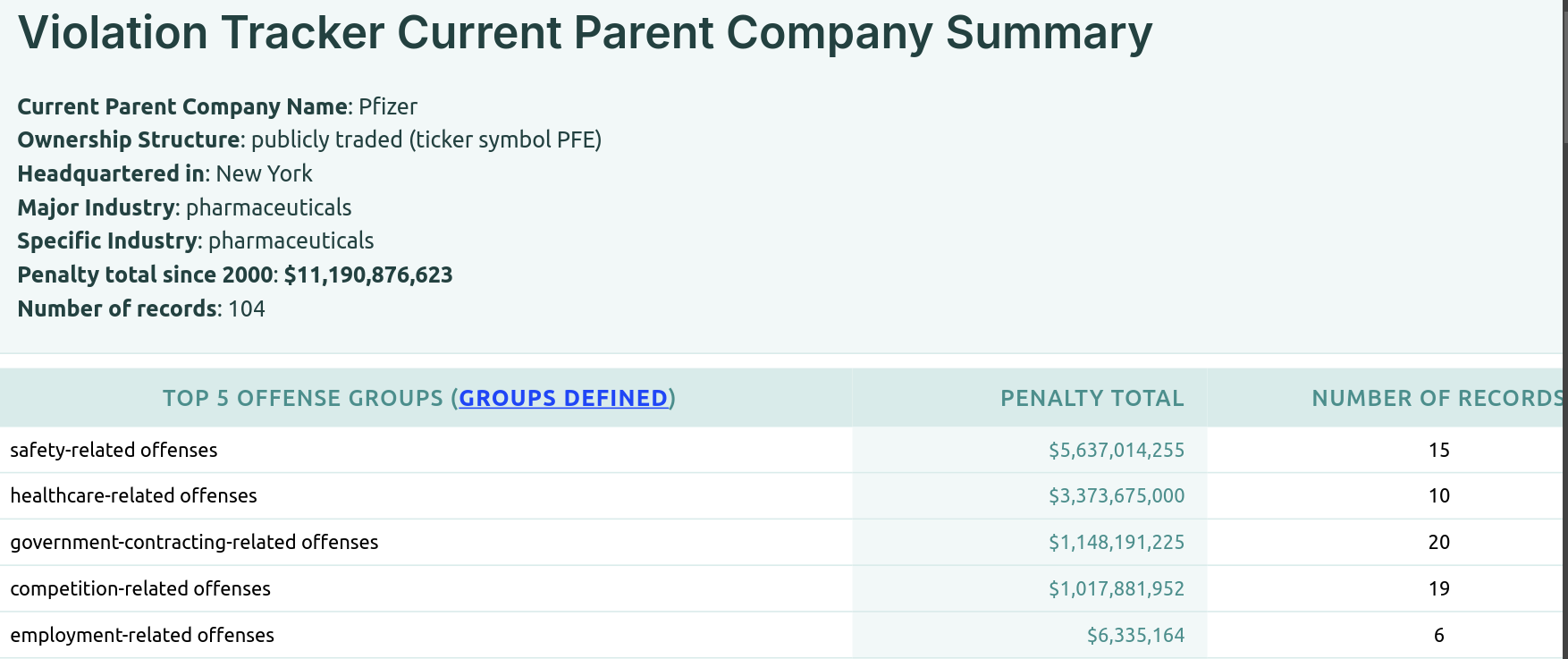Select the healthcare-related offenses row label

(133, 495)
